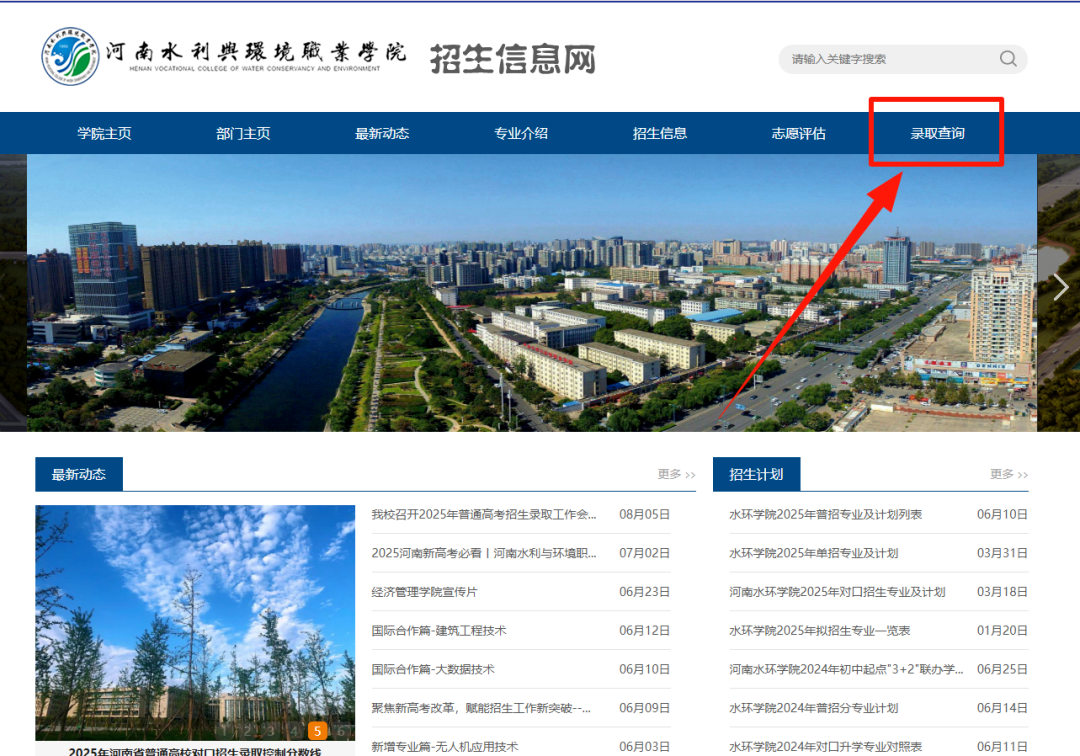The width and height of the screenshot is (1080, 756).
Task: Select slide number 5 indicator
Action: click(318, 731)
